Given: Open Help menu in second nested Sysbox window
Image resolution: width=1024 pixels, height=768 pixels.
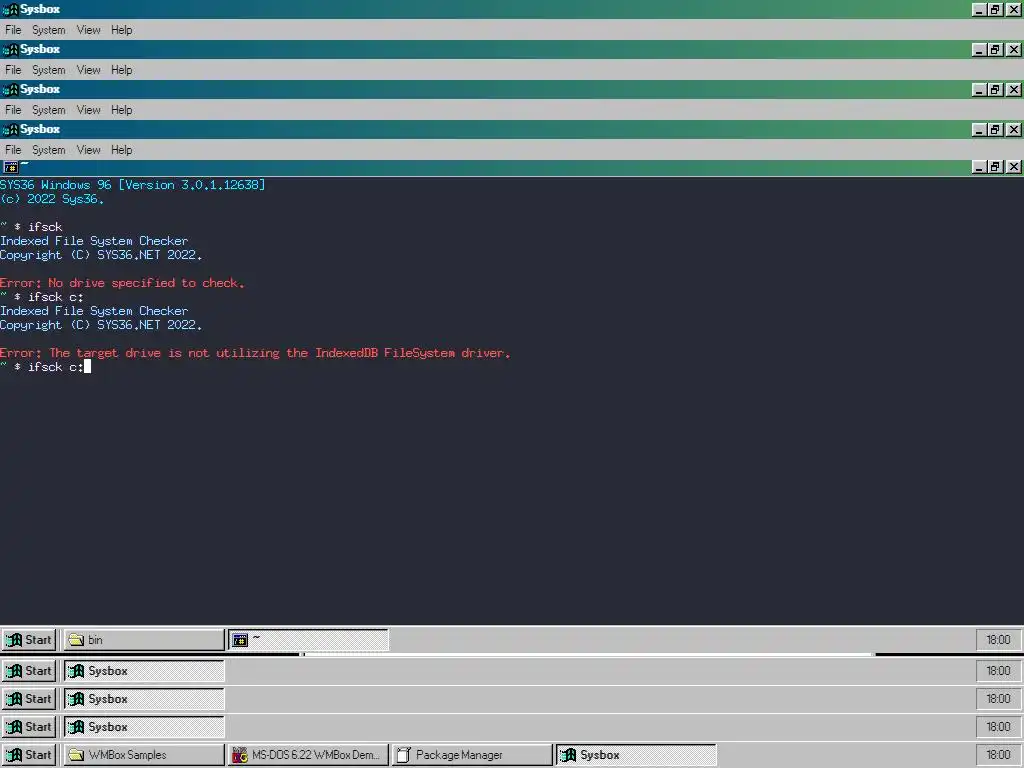Looking at the screenshot, I should click(x=121, y=70).
